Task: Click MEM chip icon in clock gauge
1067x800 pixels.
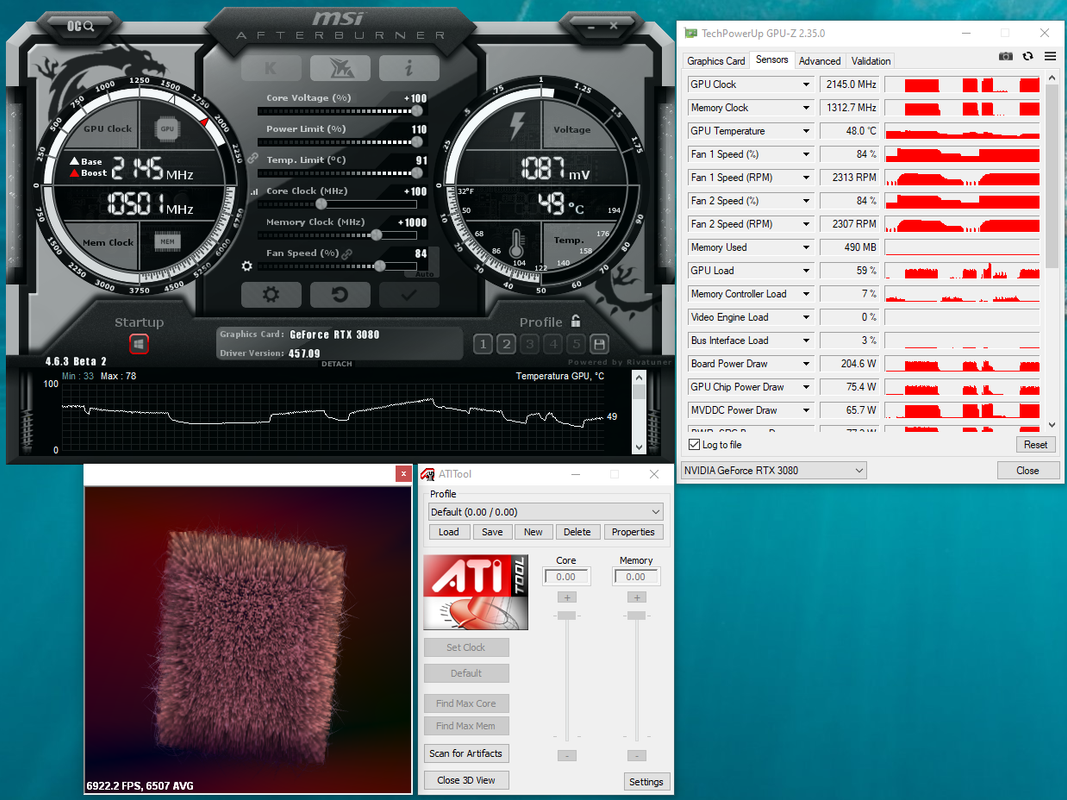Action: pyautogui.click(x=167, y=241)
